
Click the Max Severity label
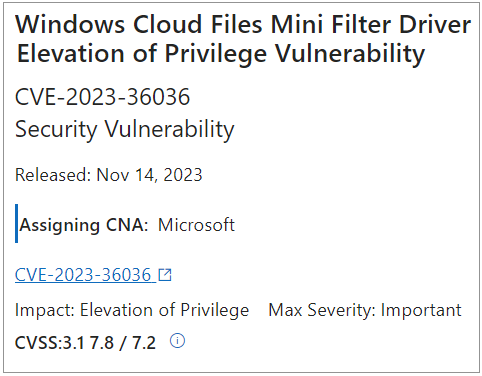coord(322,310)
